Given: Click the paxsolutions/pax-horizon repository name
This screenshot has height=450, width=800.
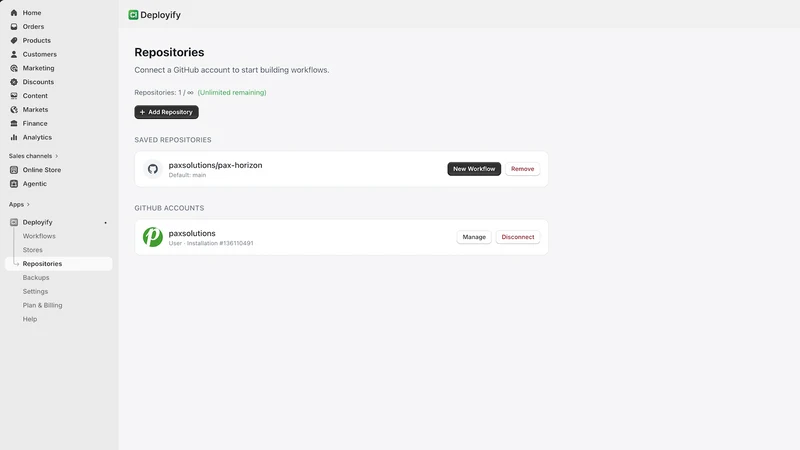Looking at the screenshot, I should tap(215, 165).
